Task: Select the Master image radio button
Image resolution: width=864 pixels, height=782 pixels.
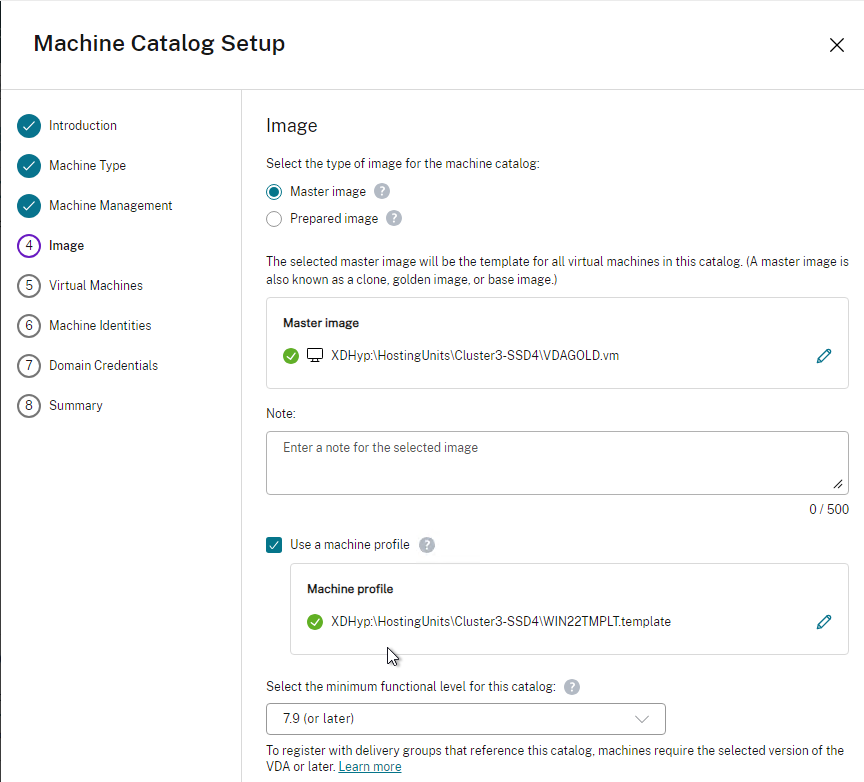Action: coord(274,192)
